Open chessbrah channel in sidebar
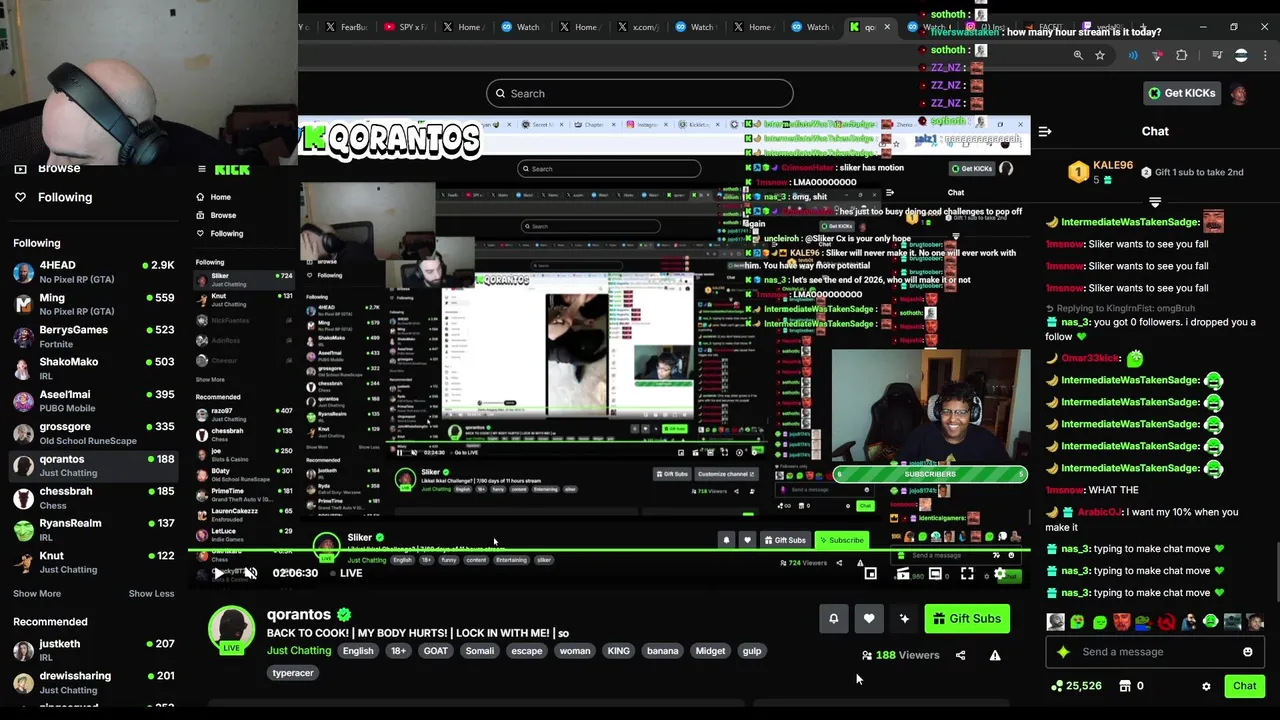1280x720 pixels. 94,498
